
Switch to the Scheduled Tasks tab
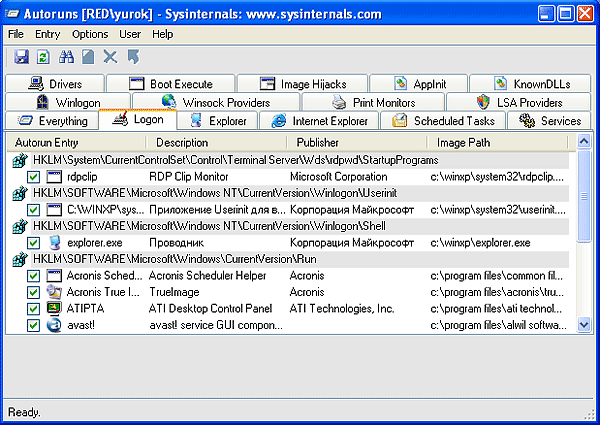(443, 121)
